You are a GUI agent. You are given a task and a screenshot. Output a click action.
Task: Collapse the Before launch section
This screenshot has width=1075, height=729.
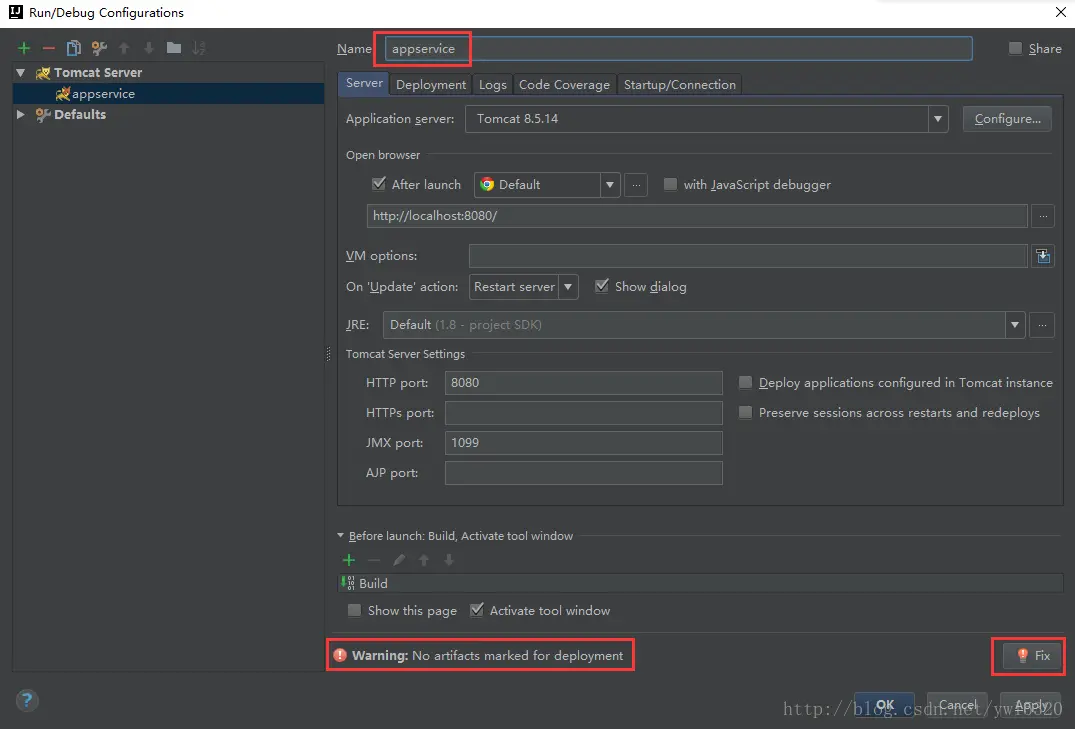(x=341, y=536)
